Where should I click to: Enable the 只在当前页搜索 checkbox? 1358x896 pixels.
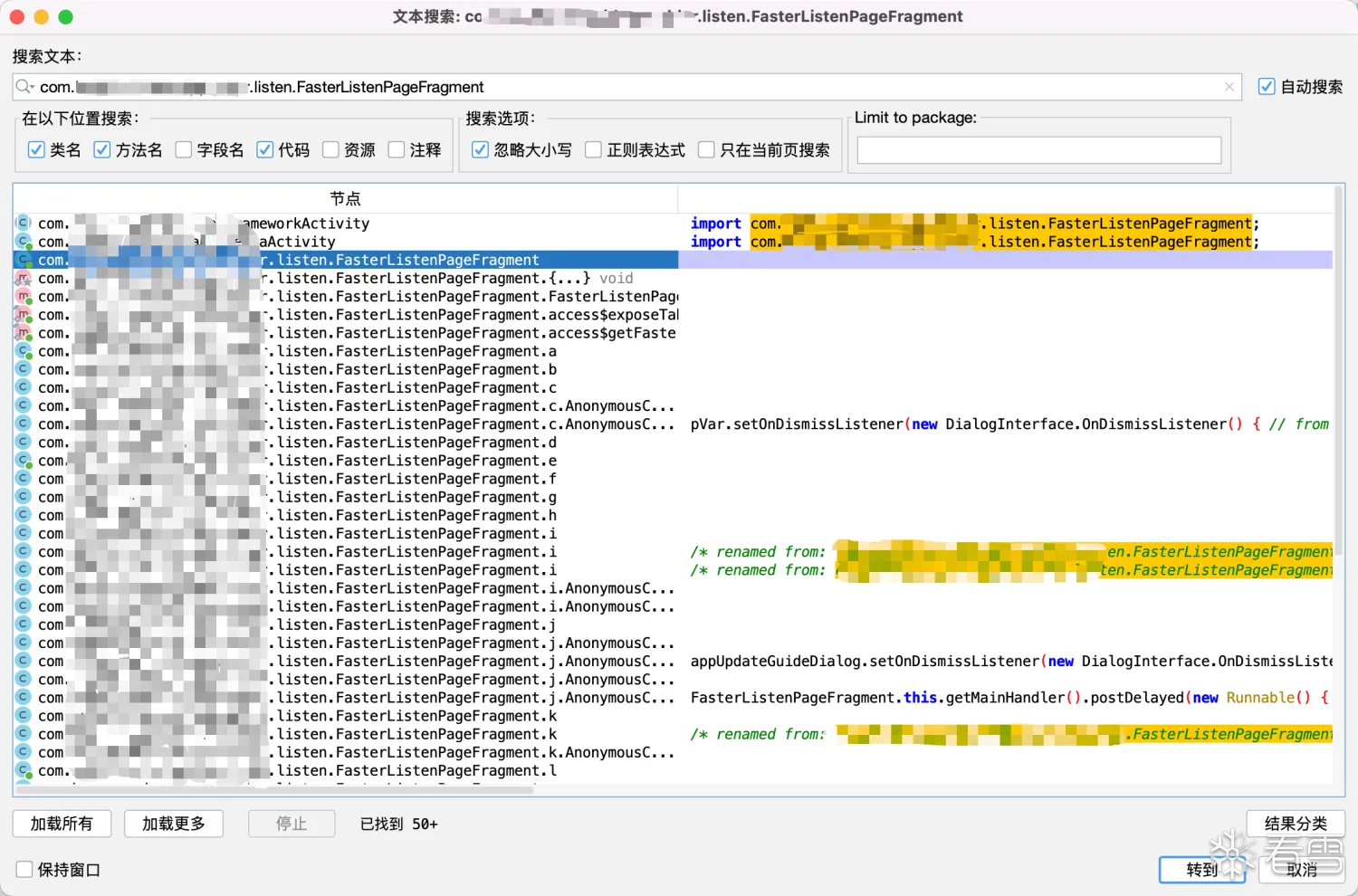(x=707, y=149)
